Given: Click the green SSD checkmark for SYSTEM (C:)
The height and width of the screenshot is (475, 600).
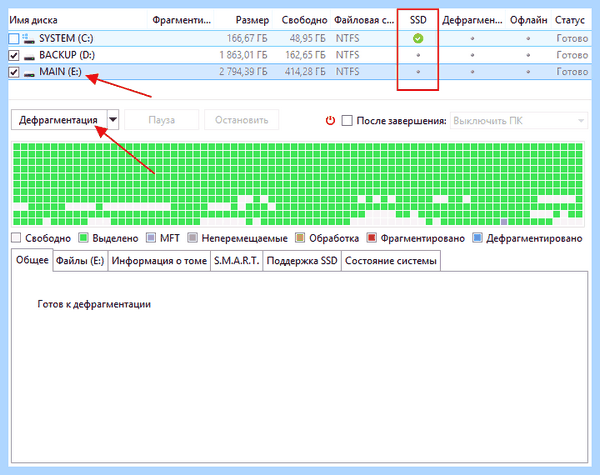Looking at the screenshot, I should (x=418, y=38).
